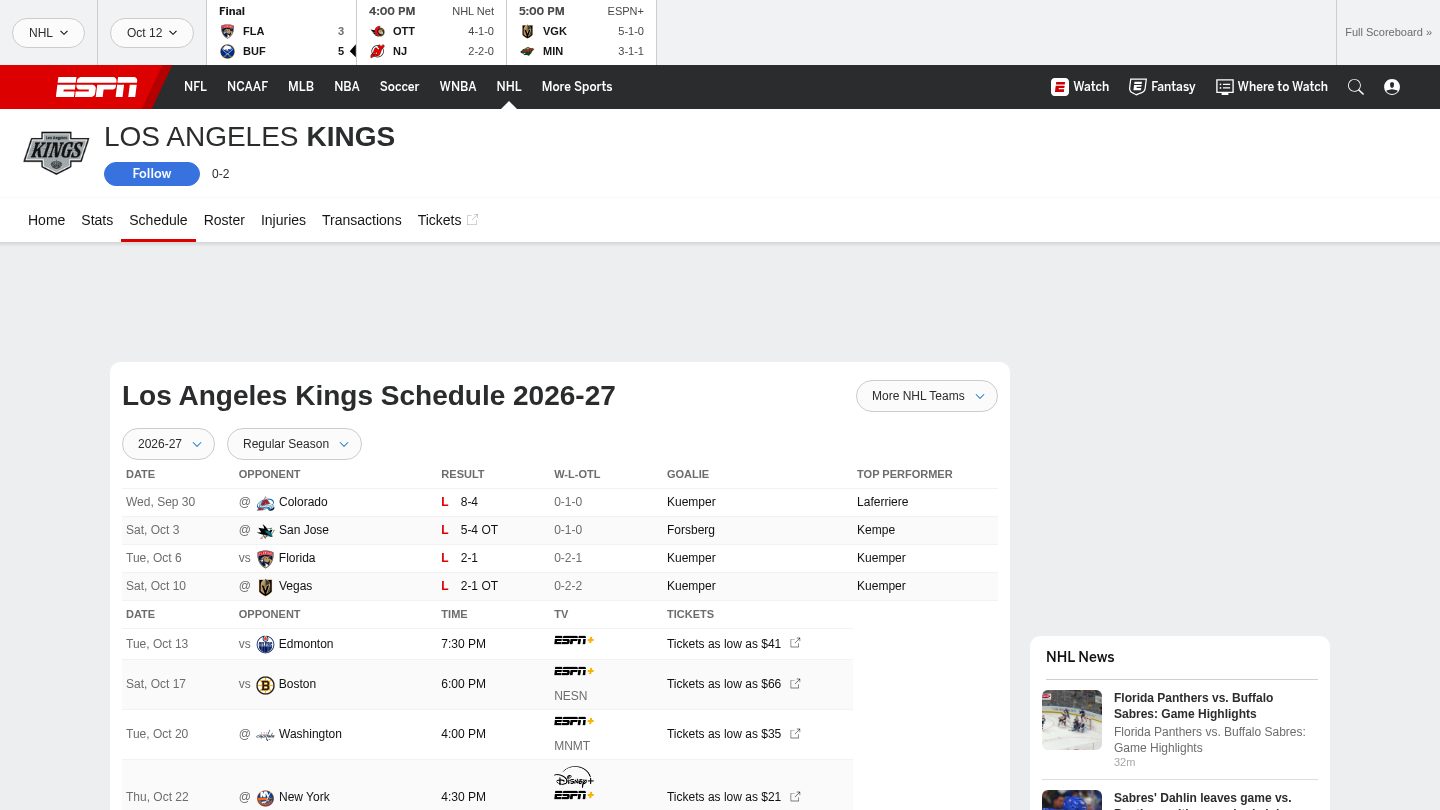Select NBA in the navigation bar
The width and height of the screenshot is (1440, 810).
click(347, 87)
